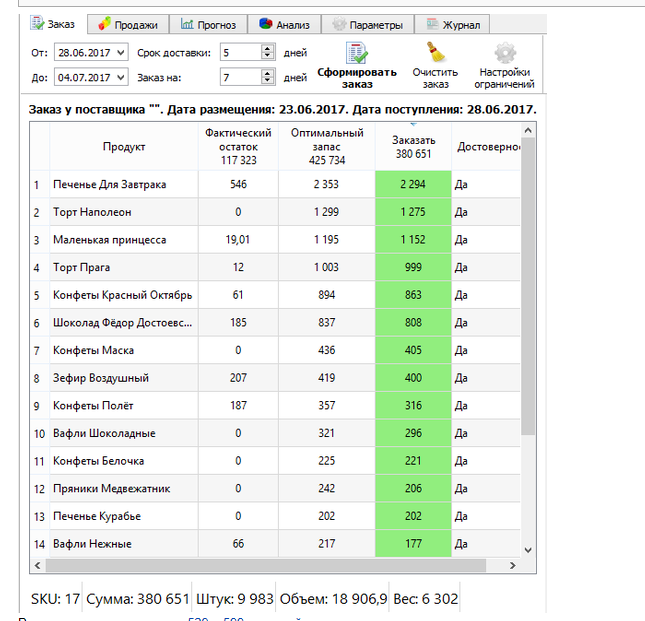Click the horizontal scrollbar right arrow

[x=513, y=565]
